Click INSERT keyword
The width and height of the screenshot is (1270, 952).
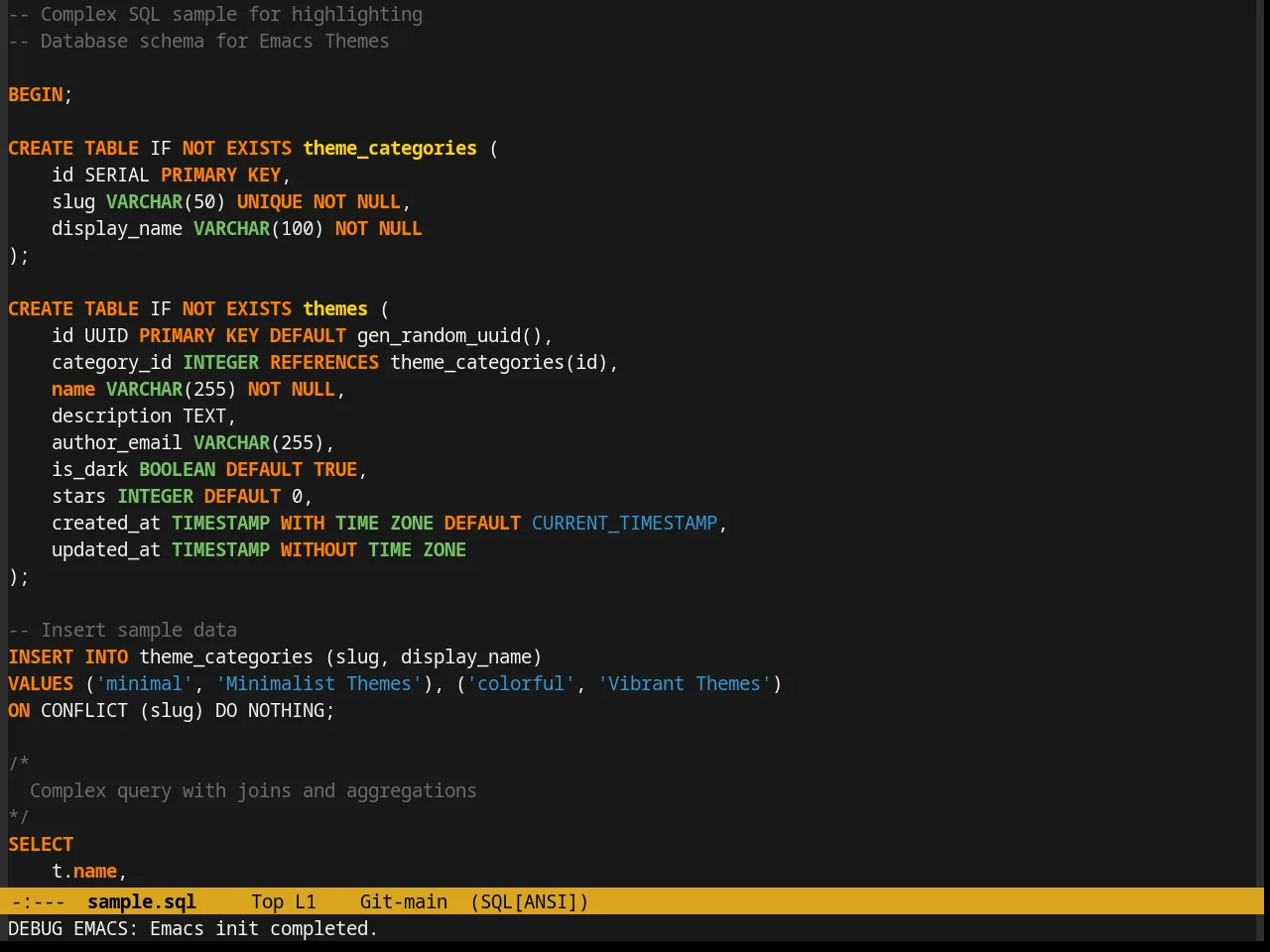(x=41, y=656)
